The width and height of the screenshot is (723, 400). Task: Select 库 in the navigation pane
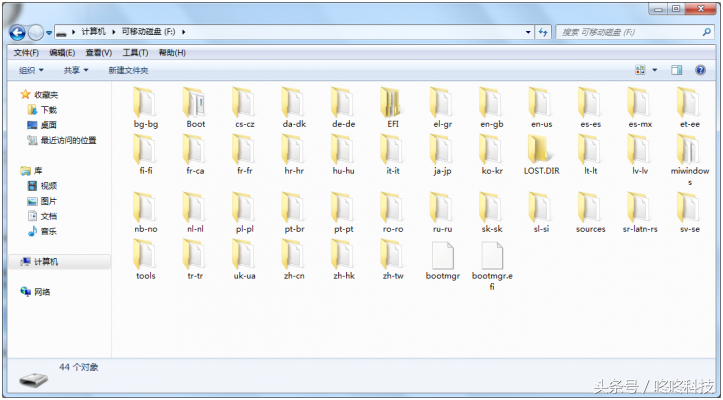coord(38,171)
